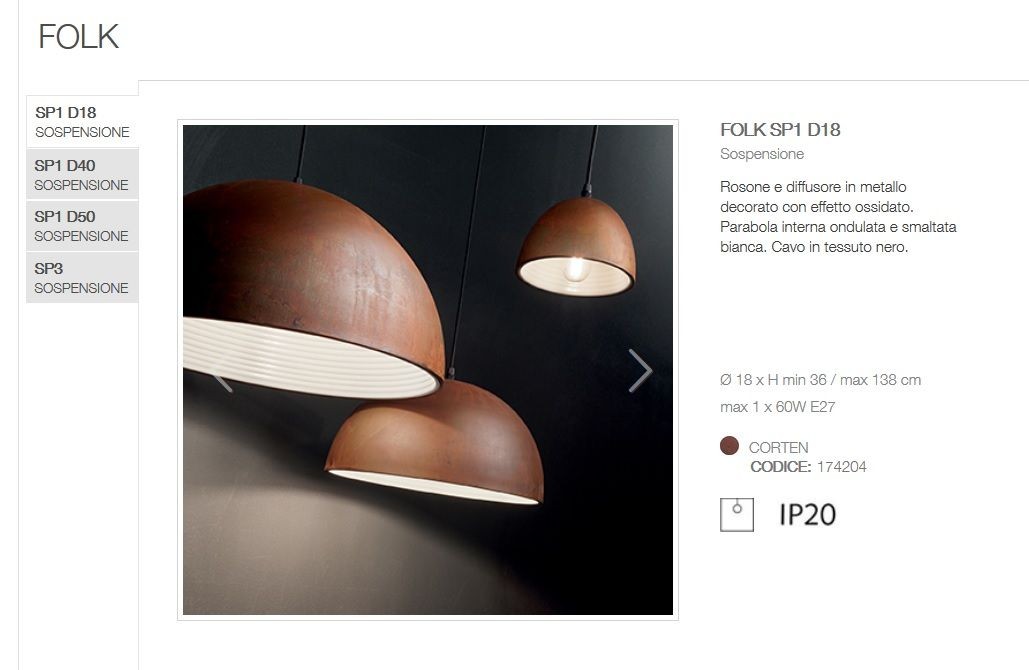Click the product code 174204
The image size is (1029, 670).
(841, 467)
